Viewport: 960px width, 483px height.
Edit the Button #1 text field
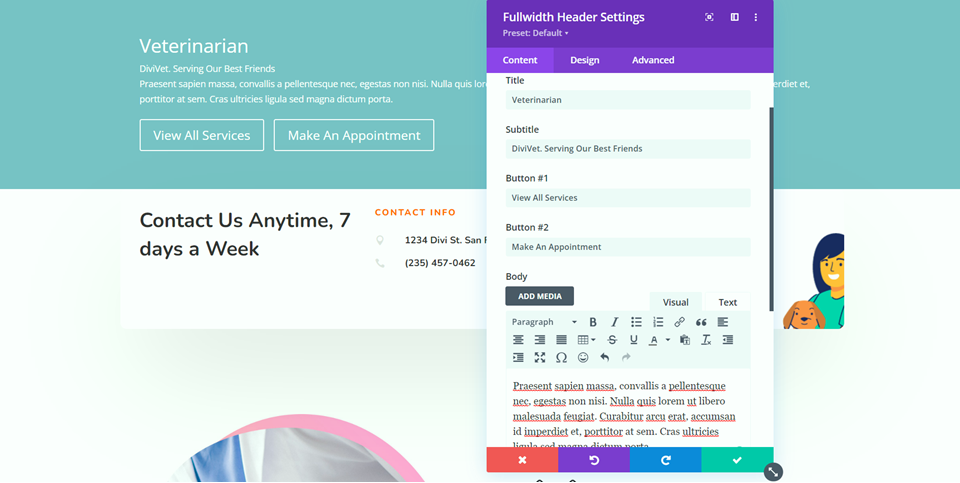point(628,198)
